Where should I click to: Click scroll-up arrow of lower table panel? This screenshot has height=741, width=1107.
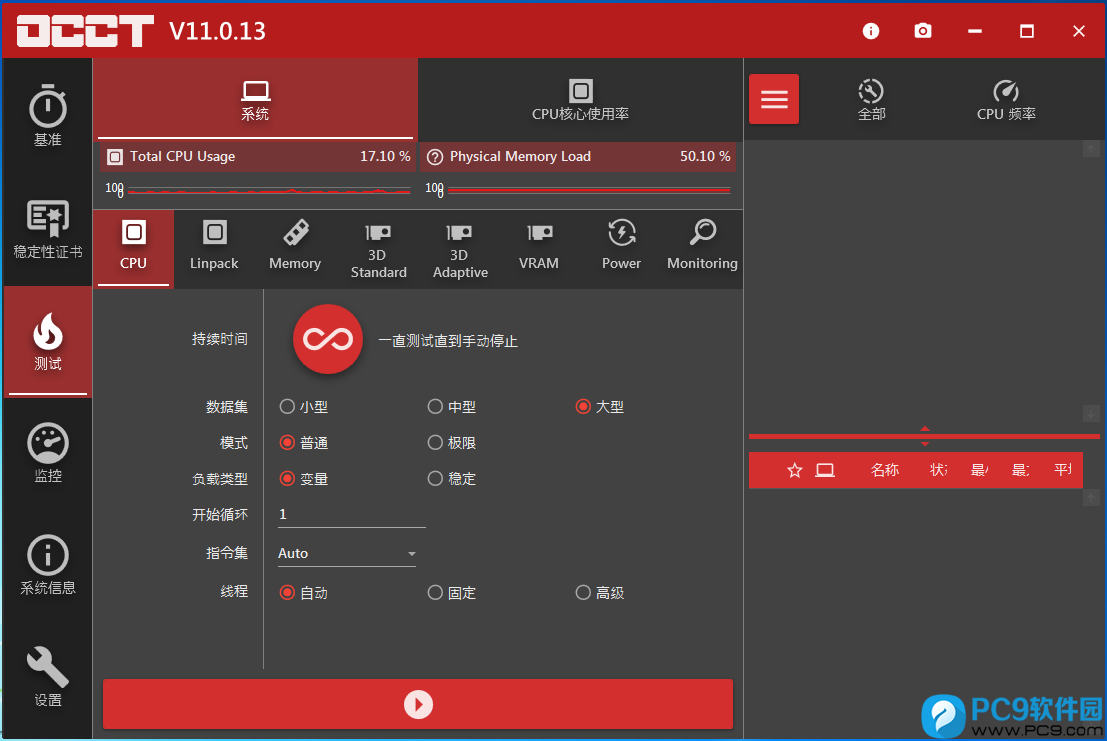(x=1091, y=498)
